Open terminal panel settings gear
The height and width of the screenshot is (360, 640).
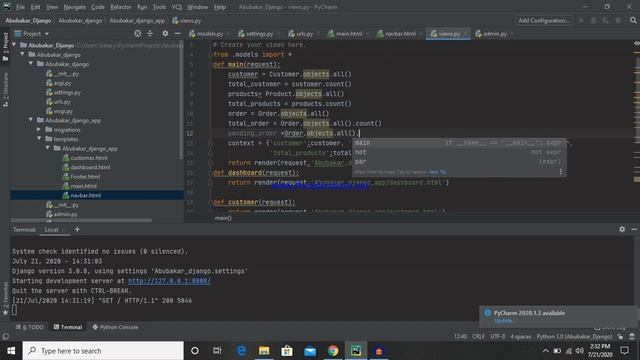[622, 229]
